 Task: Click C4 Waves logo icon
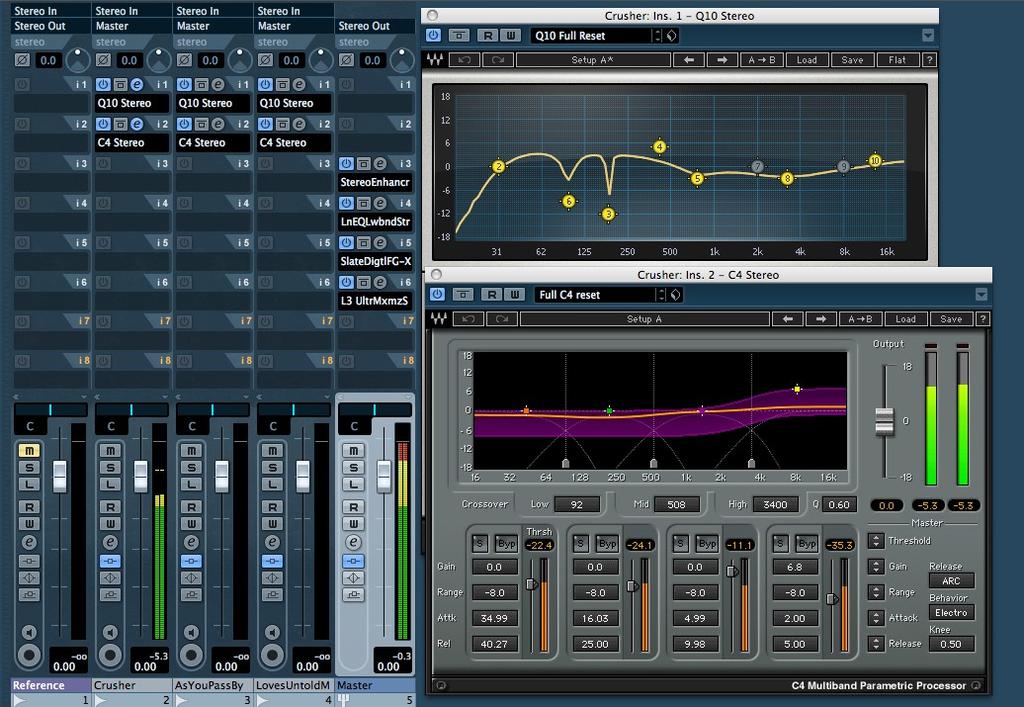point(439,319)
